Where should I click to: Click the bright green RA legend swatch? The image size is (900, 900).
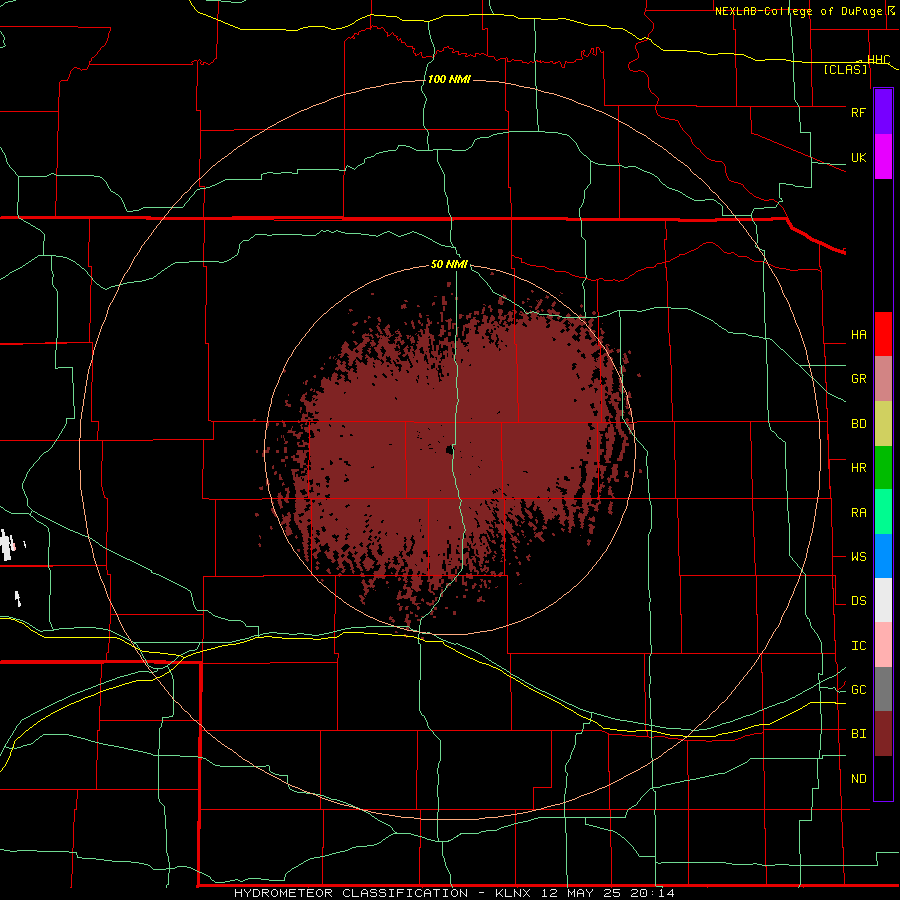point(883,512)
